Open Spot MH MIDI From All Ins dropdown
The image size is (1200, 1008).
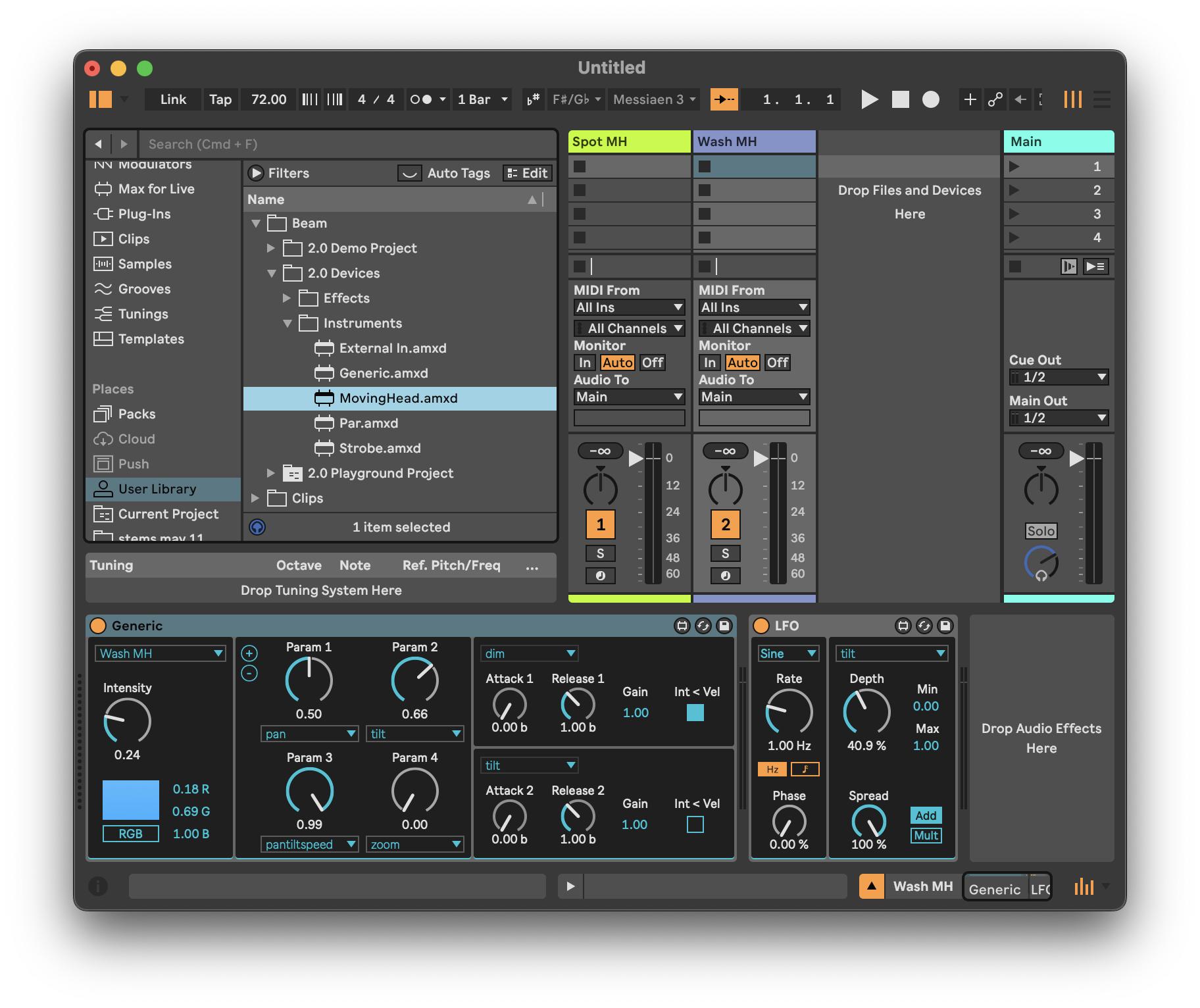tap(630, 307)
